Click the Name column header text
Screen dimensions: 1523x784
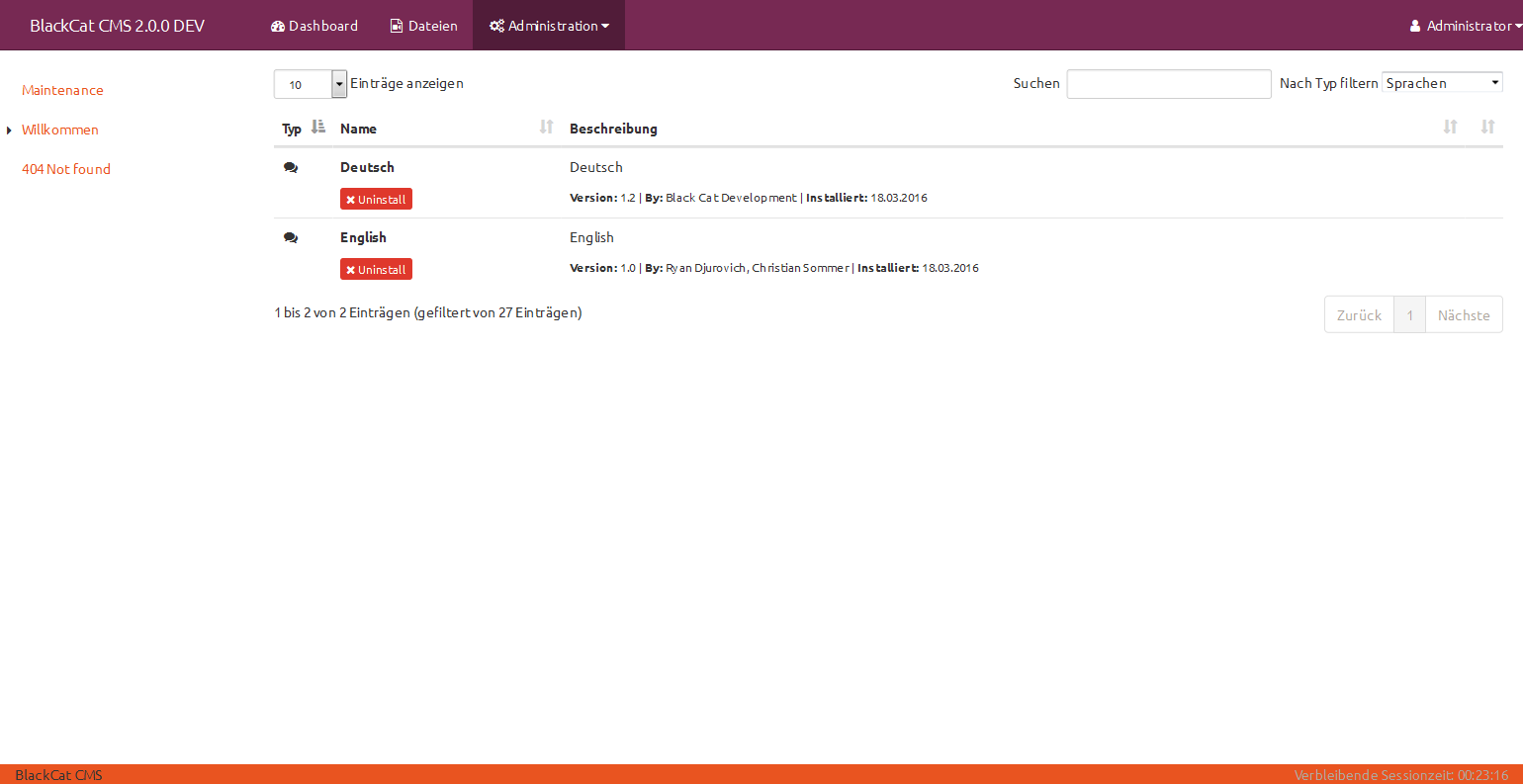point(358,129)
